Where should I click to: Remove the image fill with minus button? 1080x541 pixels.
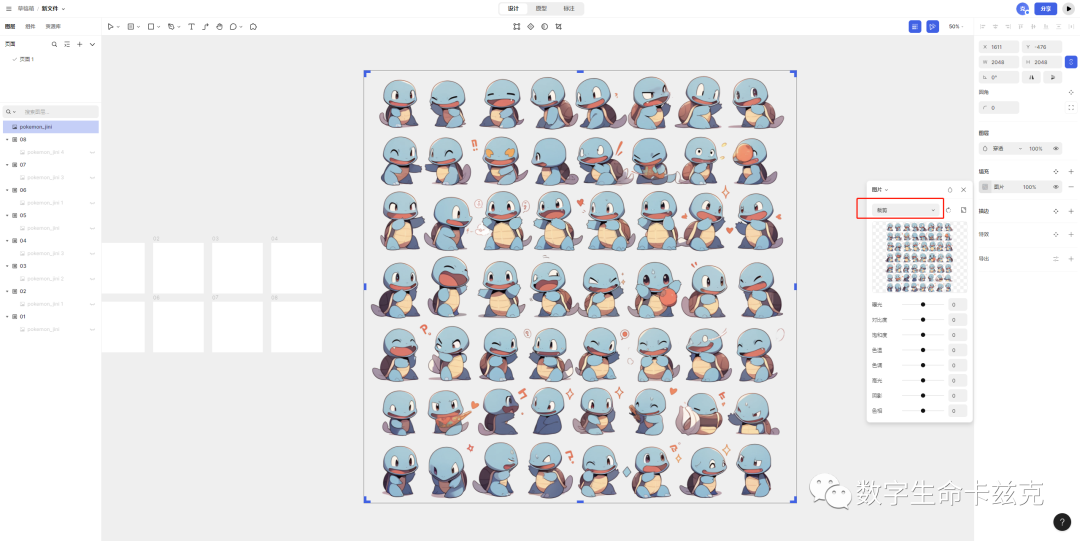pos(1071,187)
